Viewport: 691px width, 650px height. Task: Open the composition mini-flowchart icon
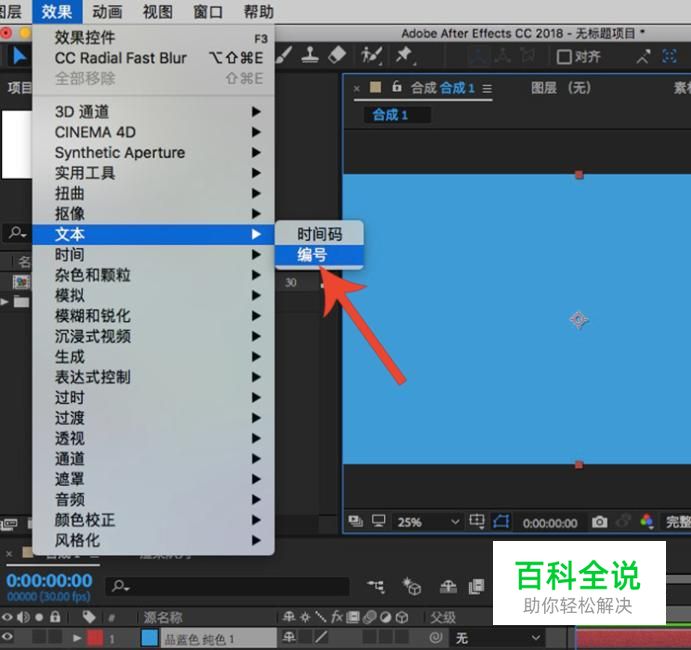point(376,587)
